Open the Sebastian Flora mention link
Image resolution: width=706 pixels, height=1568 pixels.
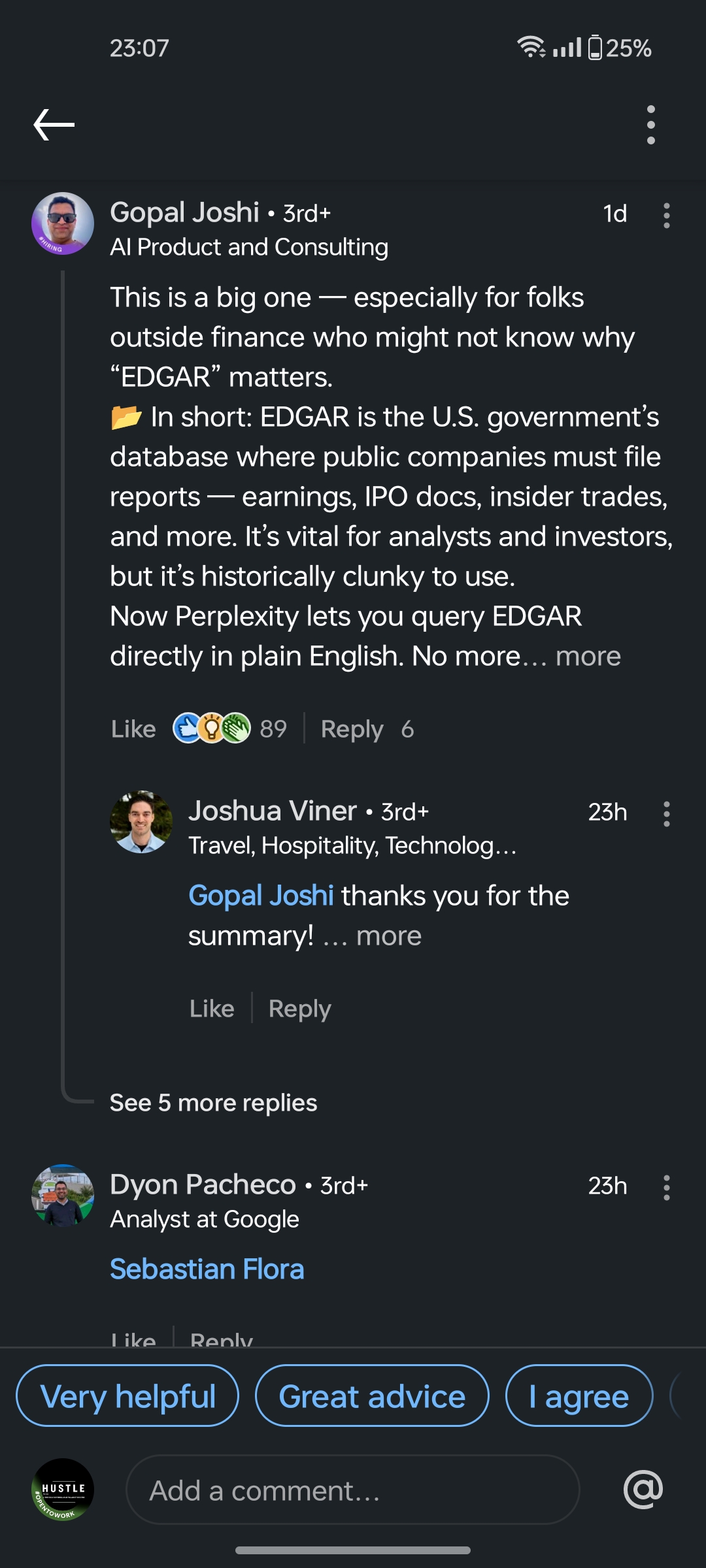click(x=207, y=1269)
